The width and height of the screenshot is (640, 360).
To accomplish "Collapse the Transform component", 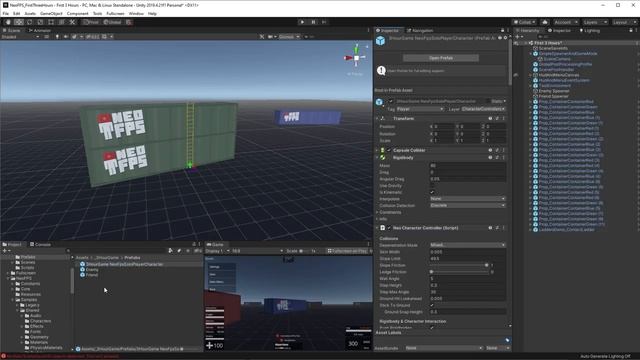I will (377, 118).
